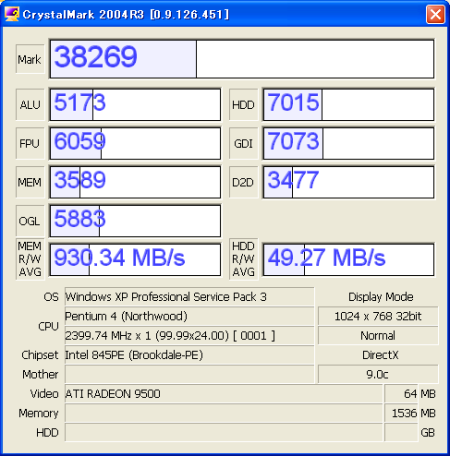Close the CrystalMark window
Image resolution: width=450 pixels, height=456 pixels.
click(435, 14)
